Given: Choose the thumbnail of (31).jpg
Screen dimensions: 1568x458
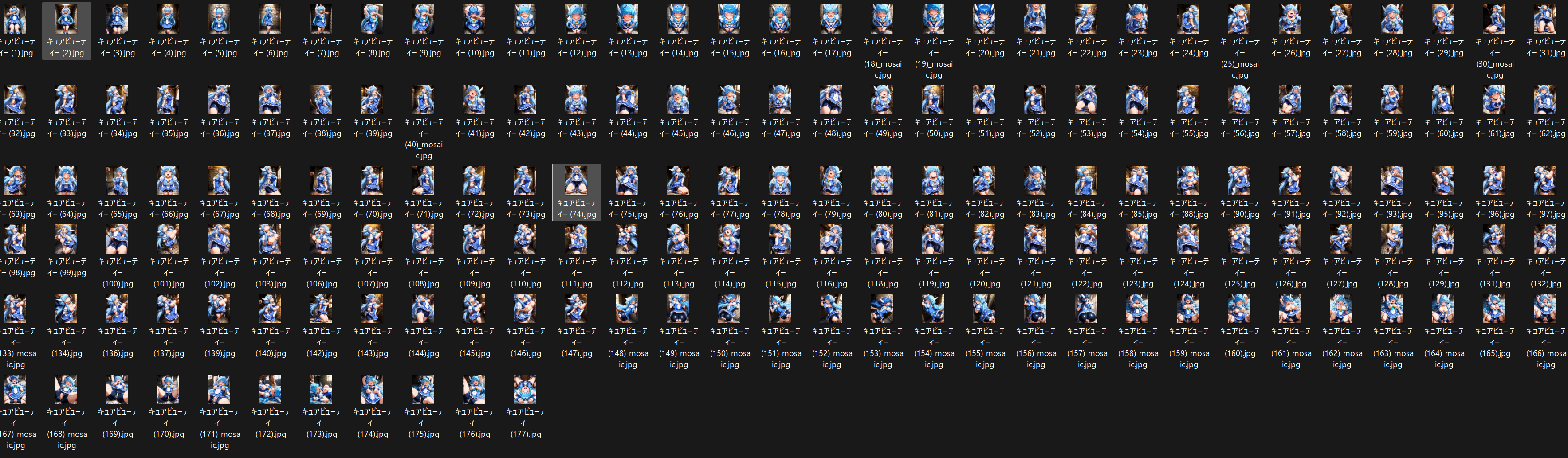Looking at the screenshot, I should [1545, 19].
